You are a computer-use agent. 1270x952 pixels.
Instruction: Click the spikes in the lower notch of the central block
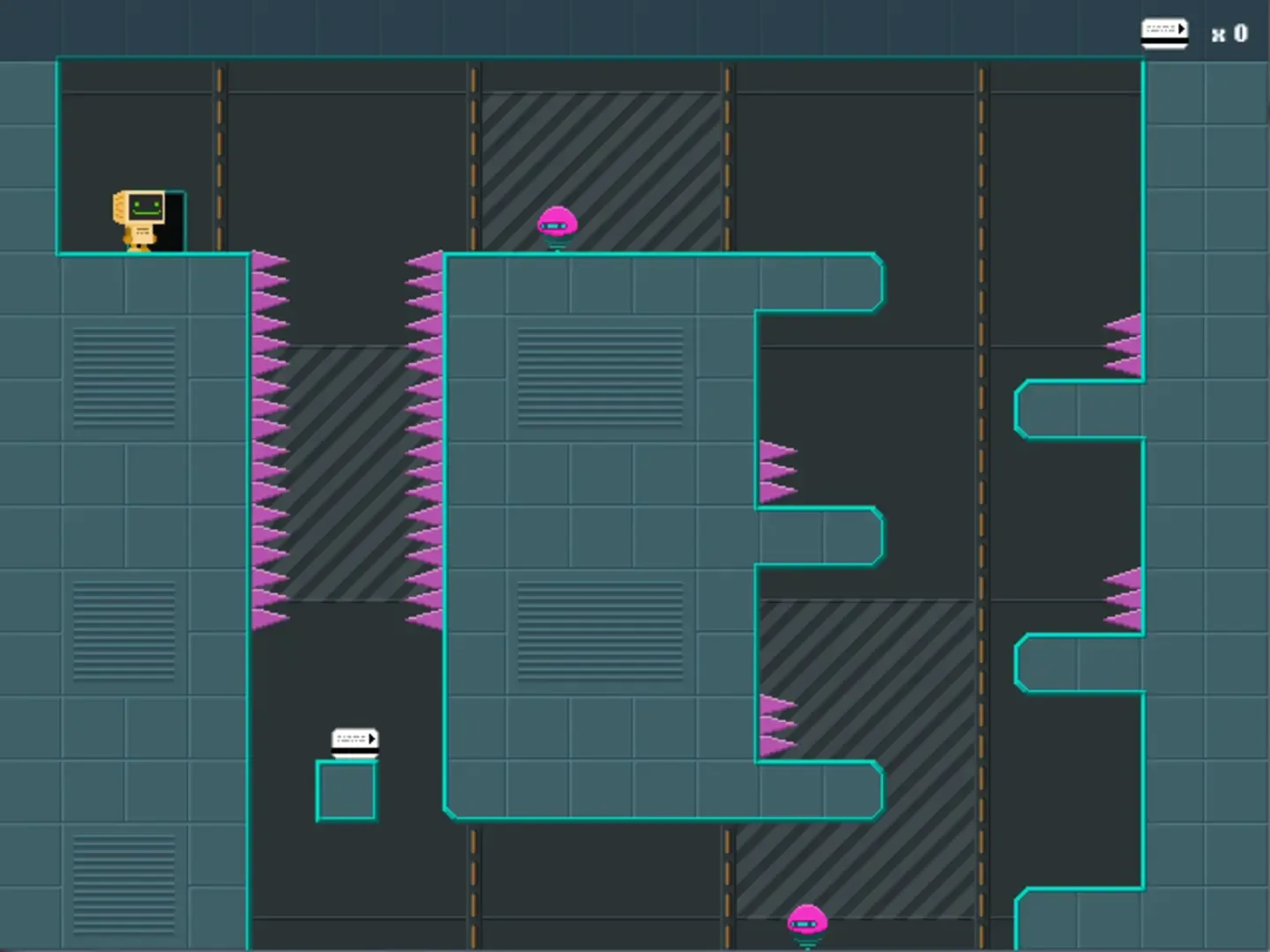[777, 725]
